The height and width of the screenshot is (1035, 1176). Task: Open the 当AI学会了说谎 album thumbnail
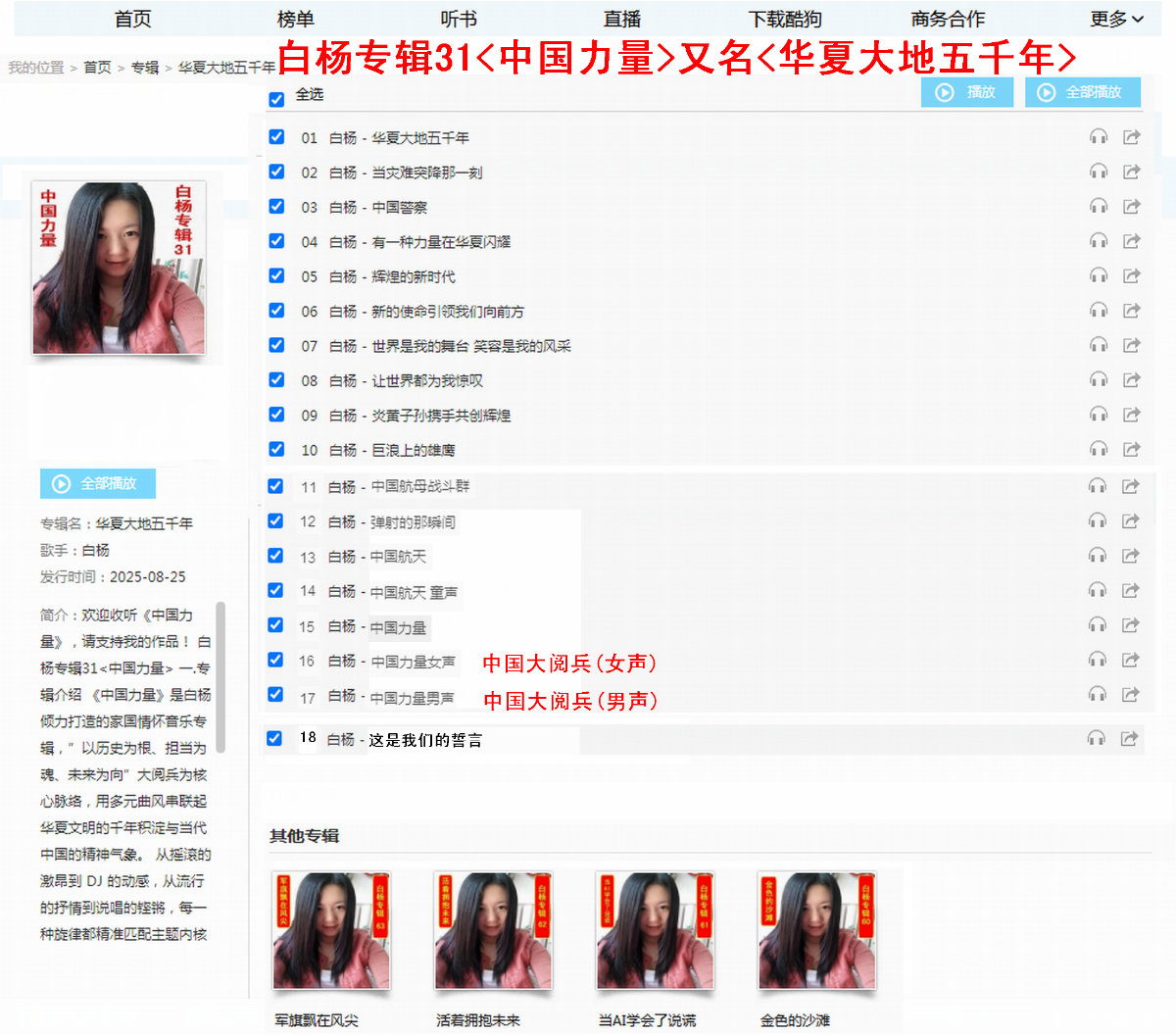click(655, 931)
